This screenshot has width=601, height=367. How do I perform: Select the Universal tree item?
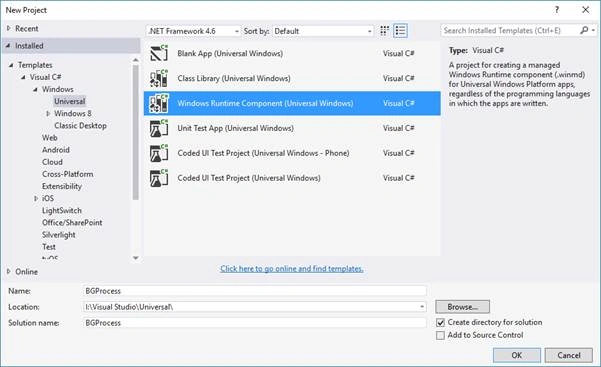click(x=69, y=101)
